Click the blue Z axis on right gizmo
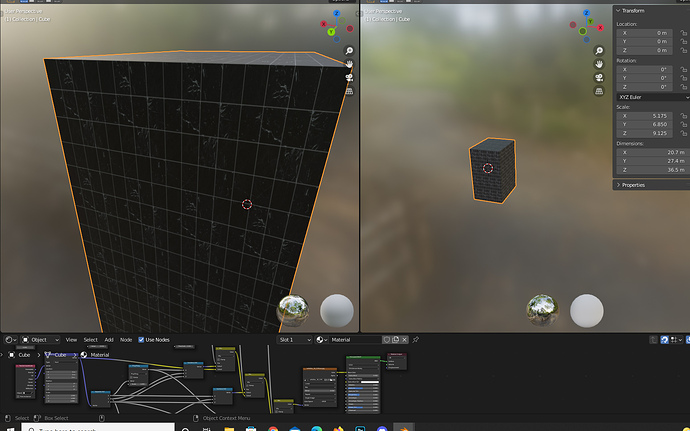 point(586,13)
